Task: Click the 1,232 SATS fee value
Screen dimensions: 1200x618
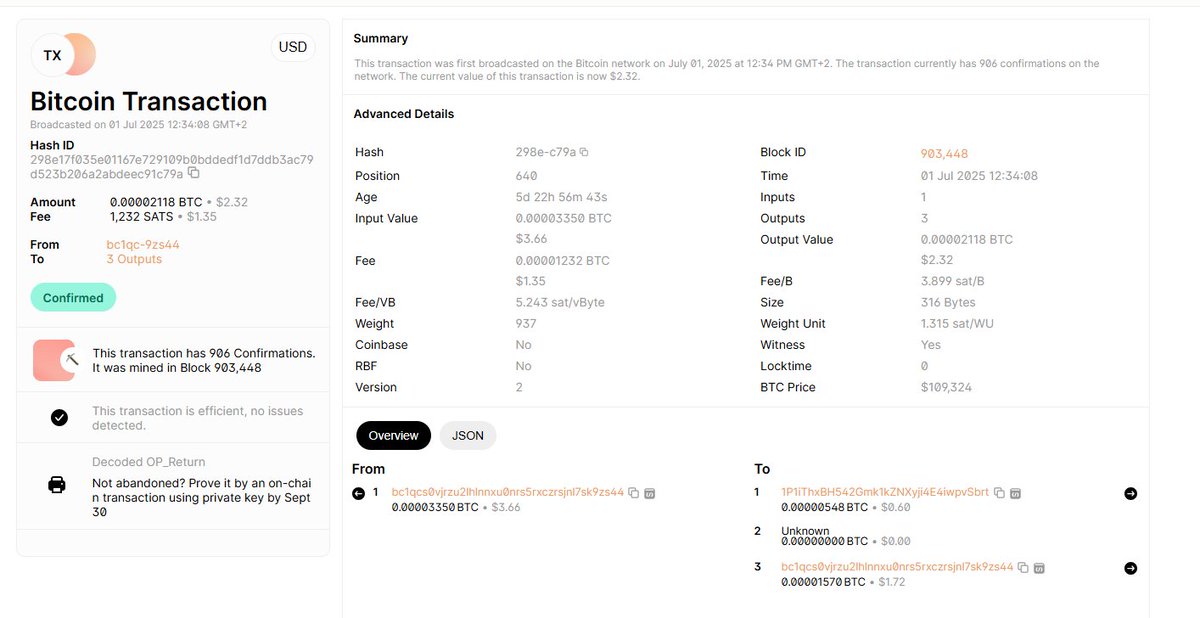Action: pyautogui.click(x=142, y=216)
